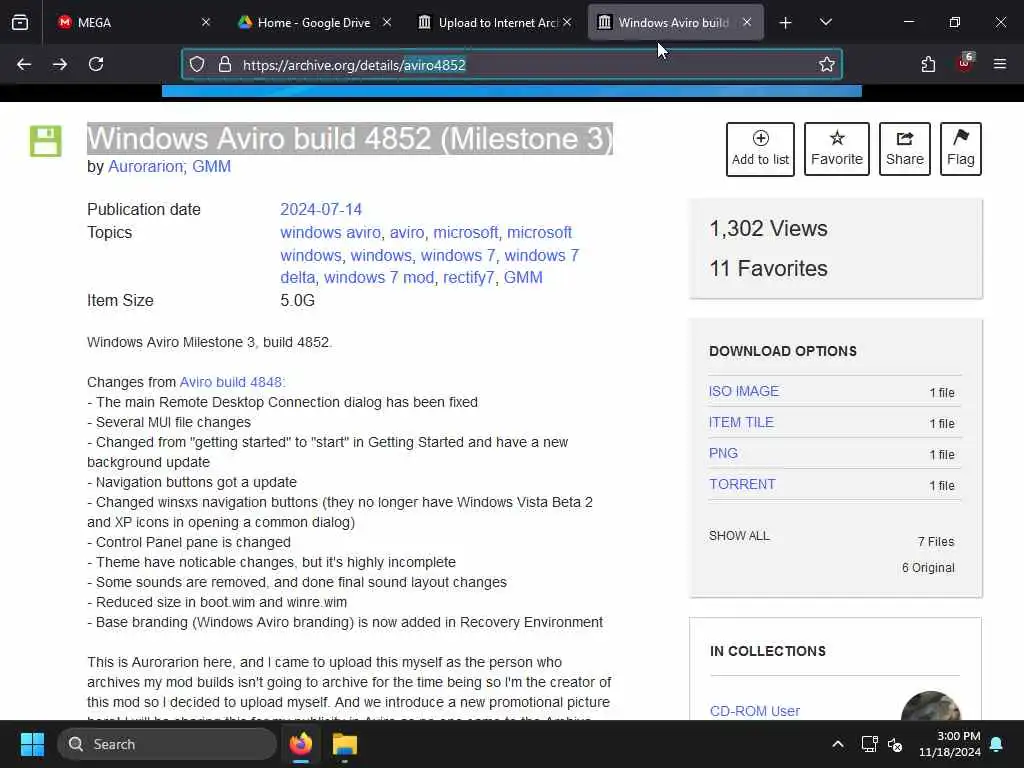Screen dimensions: 1024x768
Task: Bookmark this page with the star
Action: [x=827, y=64]
